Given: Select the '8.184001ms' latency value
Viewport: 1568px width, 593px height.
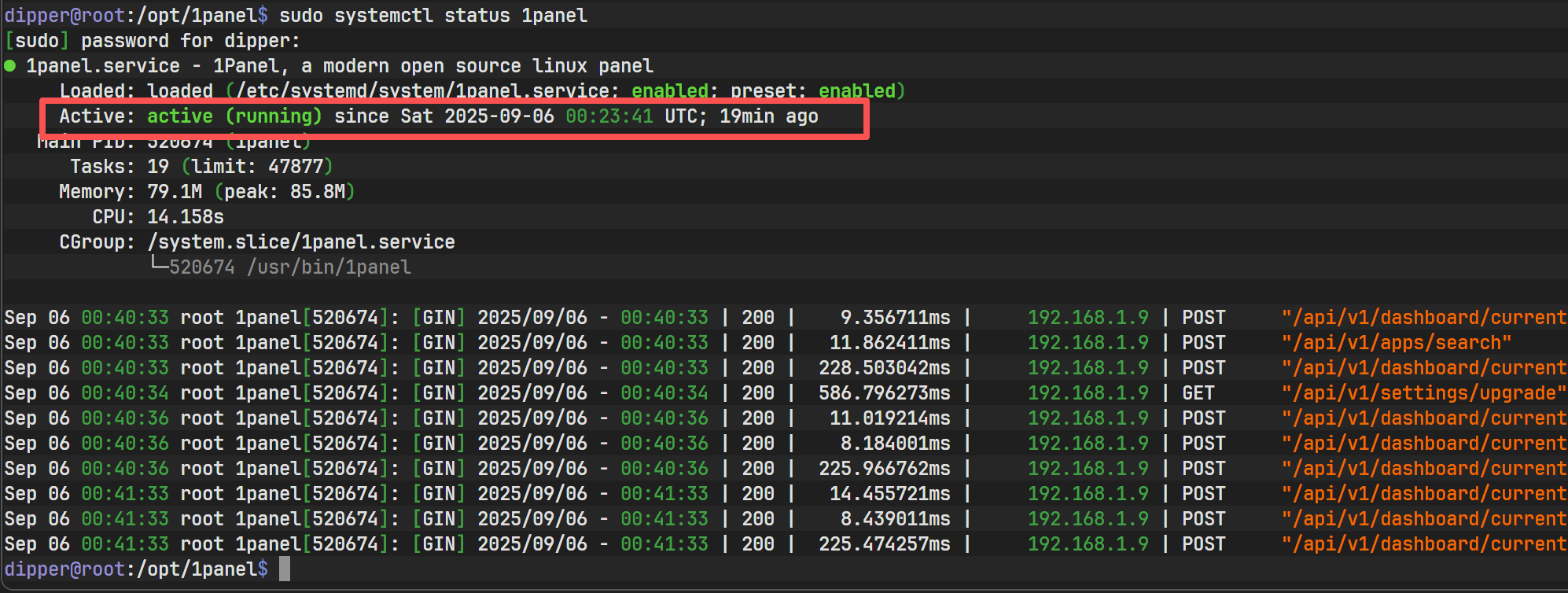Looking at the screenshot, I should click(895, 444).
